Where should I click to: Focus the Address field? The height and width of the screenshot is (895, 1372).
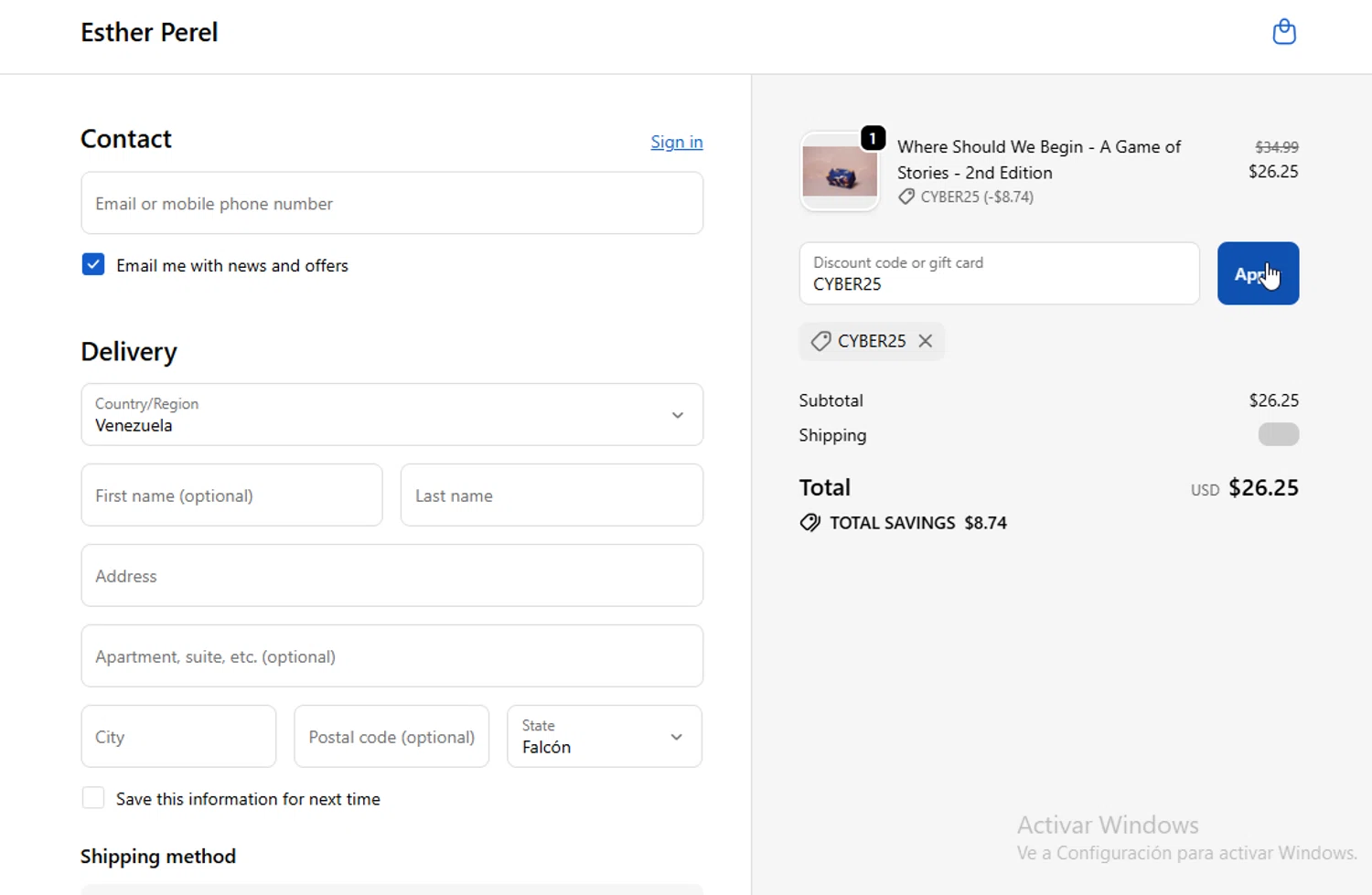coord(391,576)
